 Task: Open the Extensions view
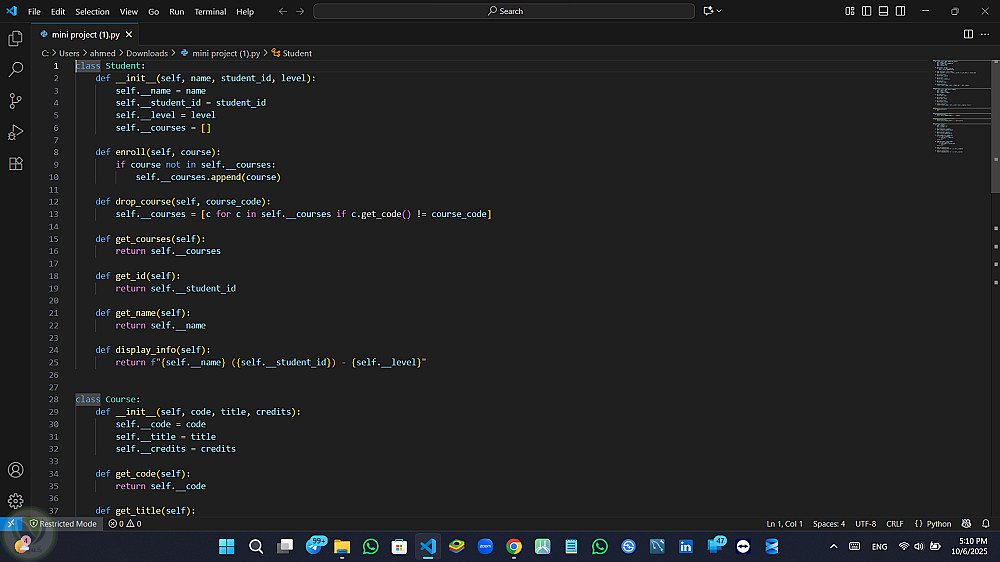tap(15, 163)
